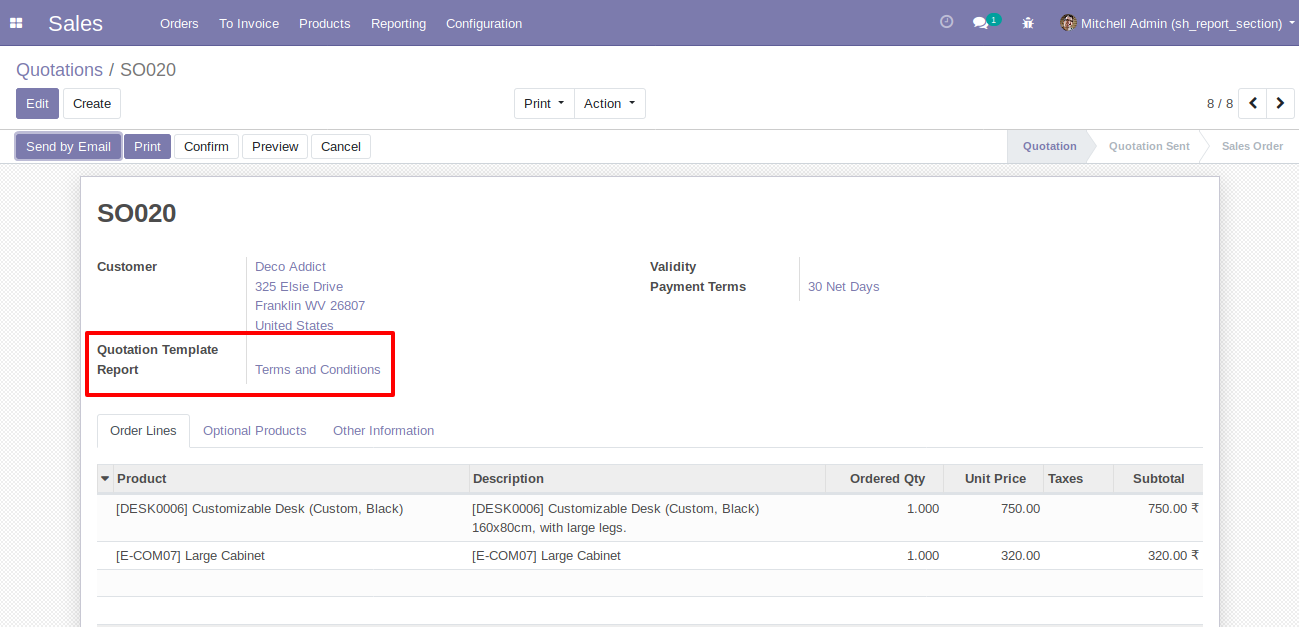Screen dimensions: 1299x627
Task: Select the Sales Order status stage
Action: click(x=1252, y=146)
